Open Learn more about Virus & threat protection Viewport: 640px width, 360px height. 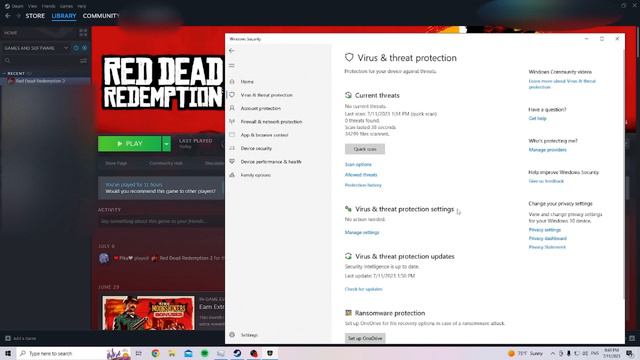[562, 84]
